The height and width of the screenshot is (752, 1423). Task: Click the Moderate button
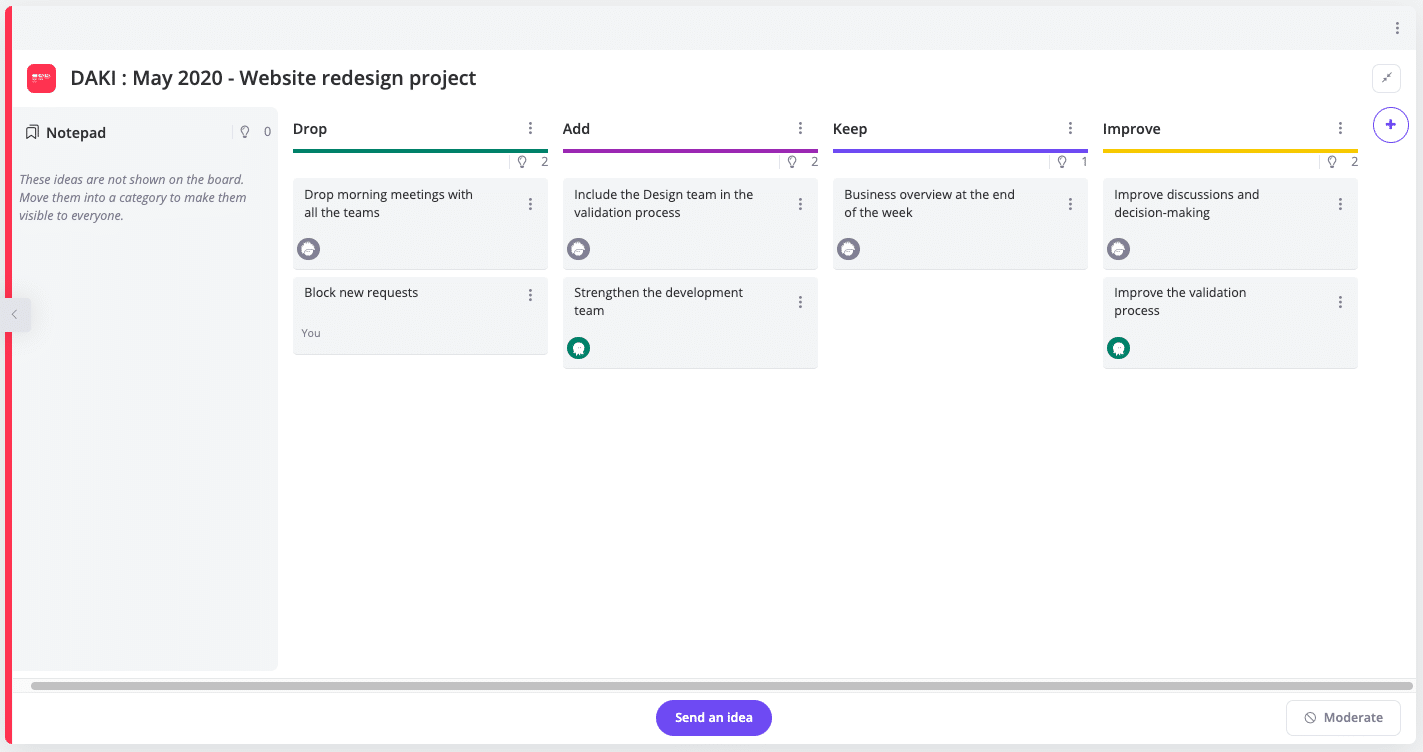tap(1343, 717)
